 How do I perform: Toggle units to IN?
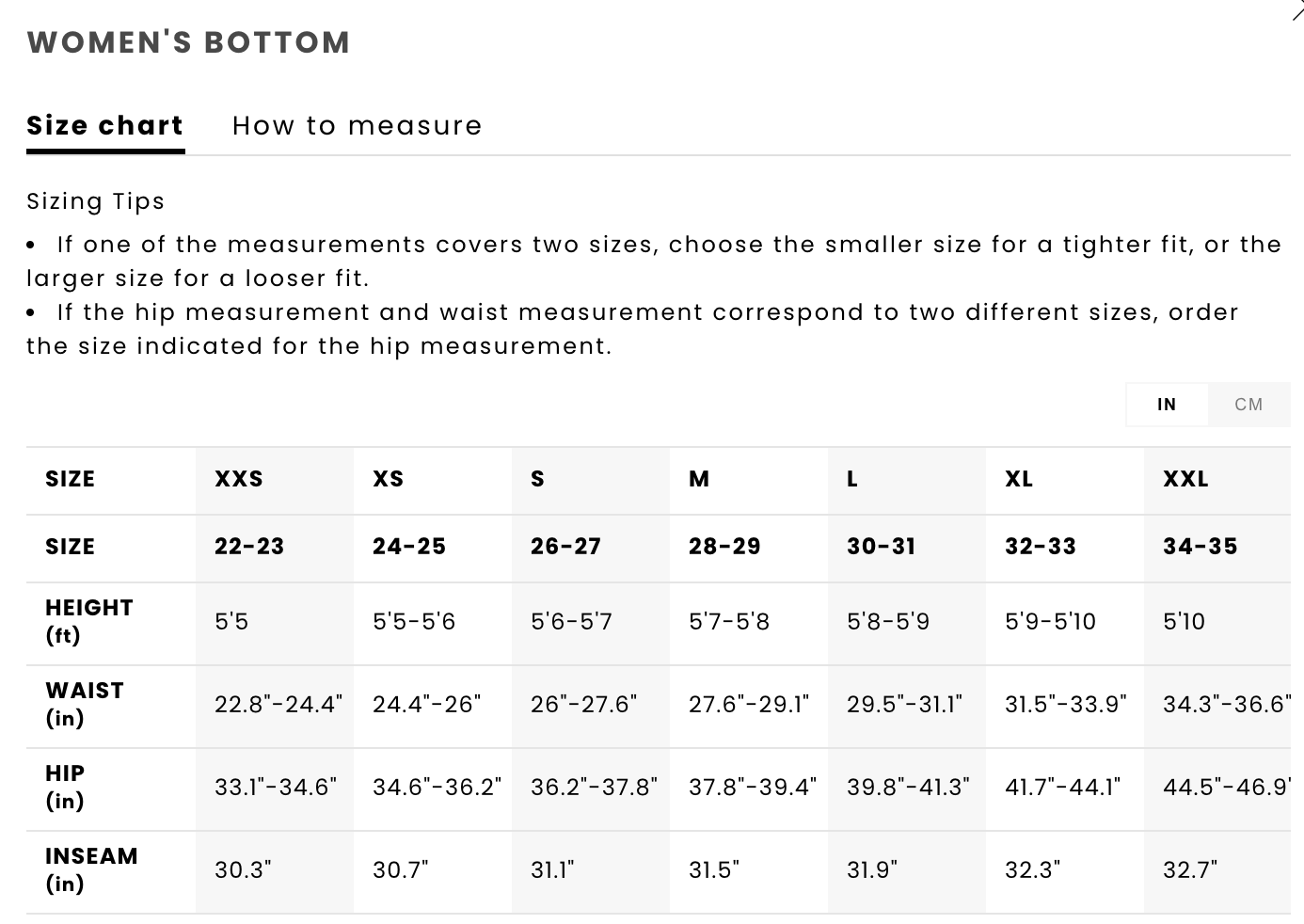(x=1167, y=405)
